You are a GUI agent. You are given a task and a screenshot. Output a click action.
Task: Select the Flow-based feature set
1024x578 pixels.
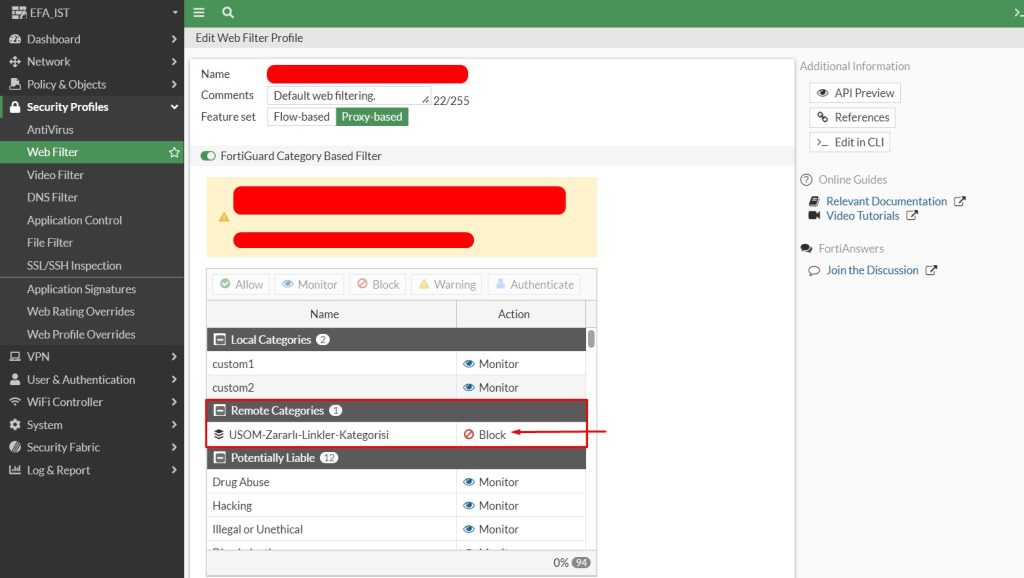click(301, 117)
